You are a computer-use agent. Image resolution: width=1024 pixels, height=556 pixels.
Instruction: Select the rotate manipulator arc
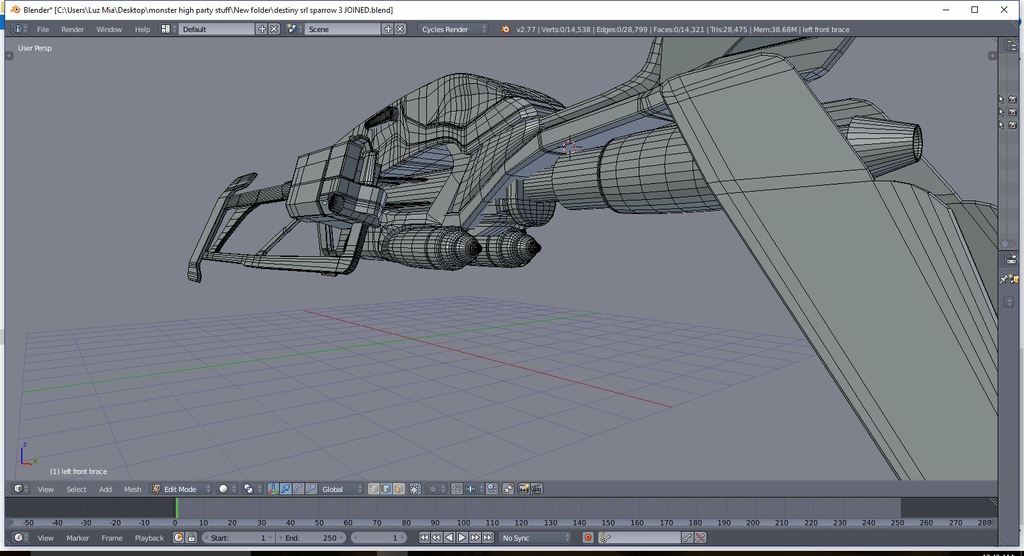pyautogui.click(x=298, y=489)
